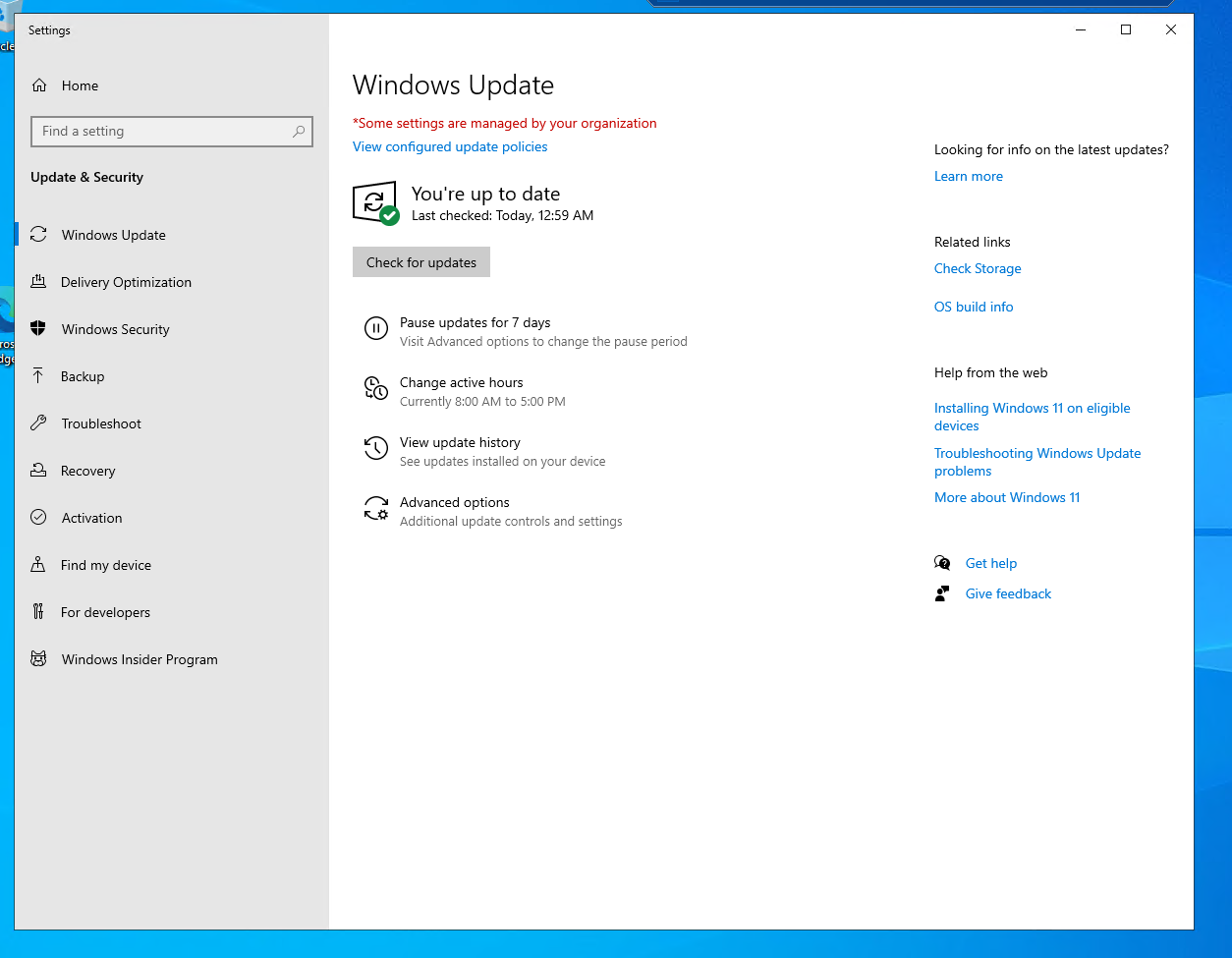This screenshot has height=958, width=1232.
Task: Click the Find a setting search box
Action: point(172,132)
